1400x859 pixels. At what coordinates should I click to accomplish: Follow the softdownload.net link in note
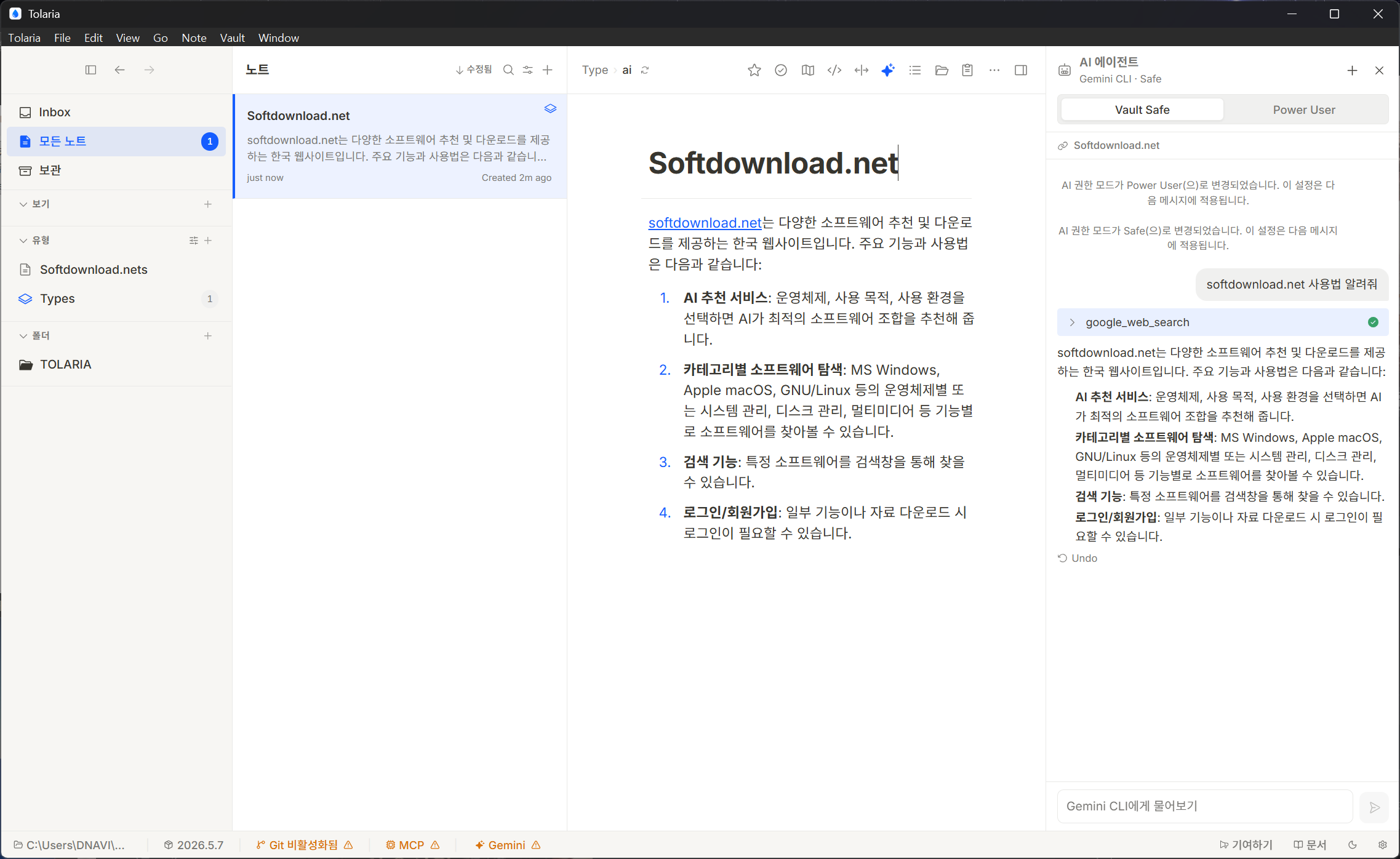click(x=705, y=222)
